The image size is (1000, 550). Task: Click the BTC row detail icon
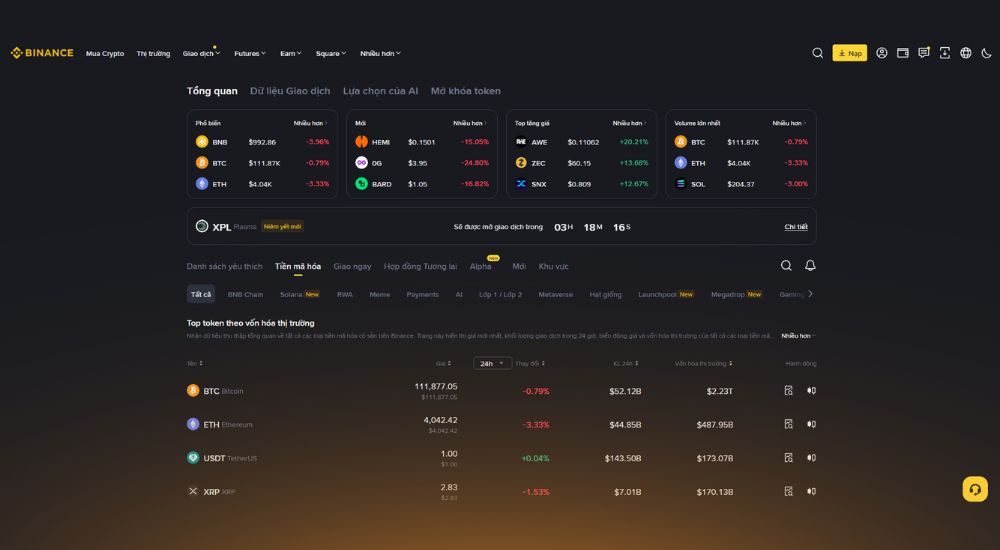788,390
